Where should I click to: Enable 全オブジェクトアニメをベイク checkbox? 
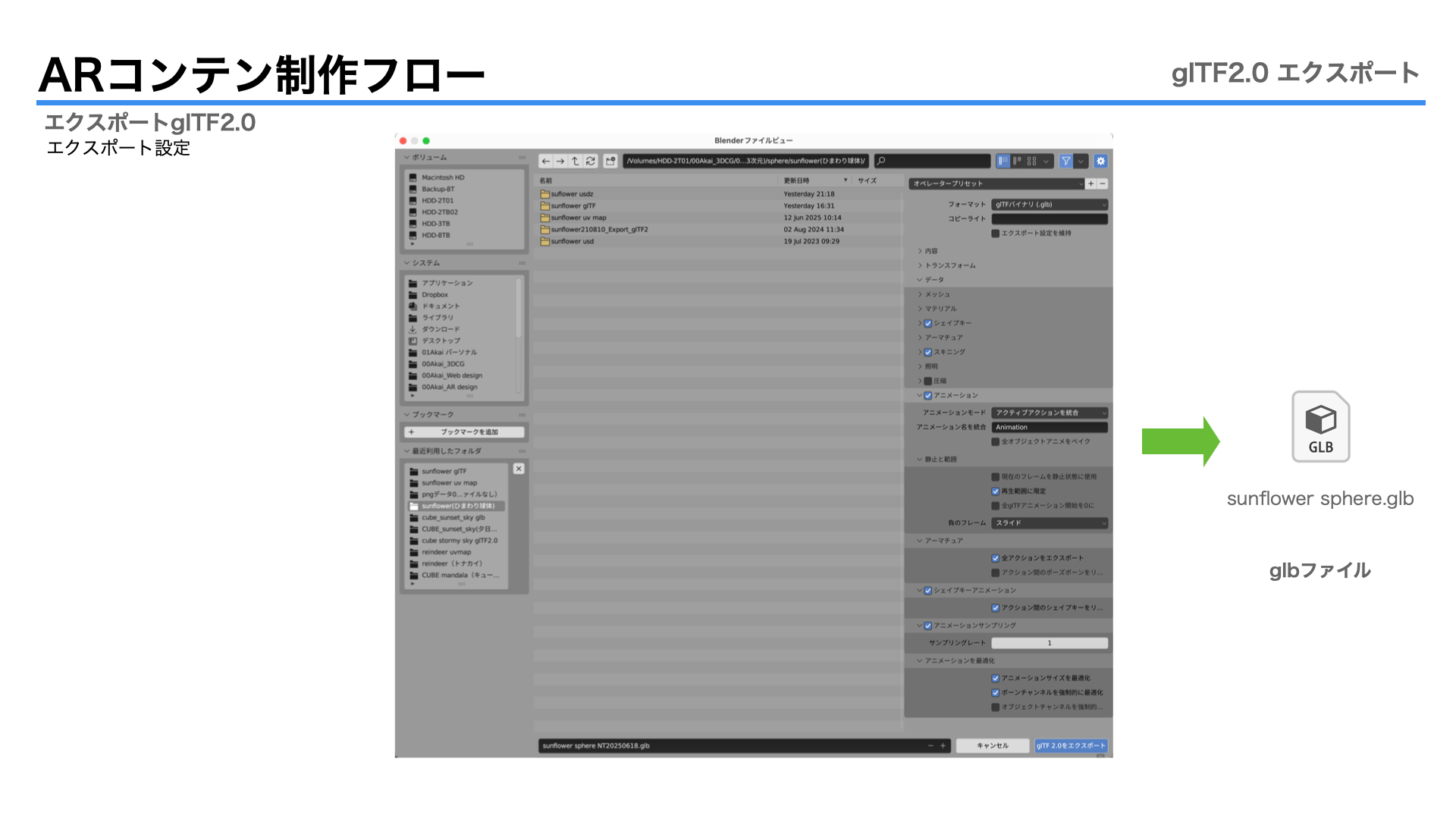996,442
